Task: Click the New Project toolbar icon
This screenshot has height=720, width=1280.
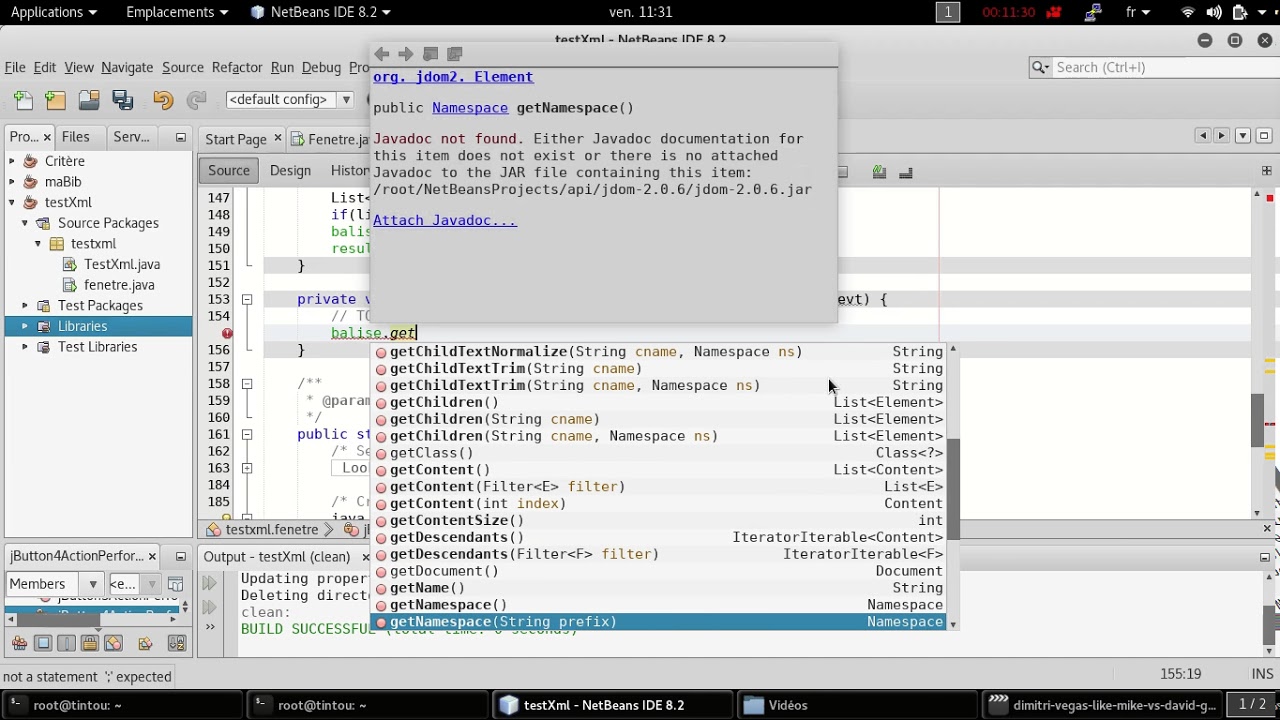Action: 56,99
